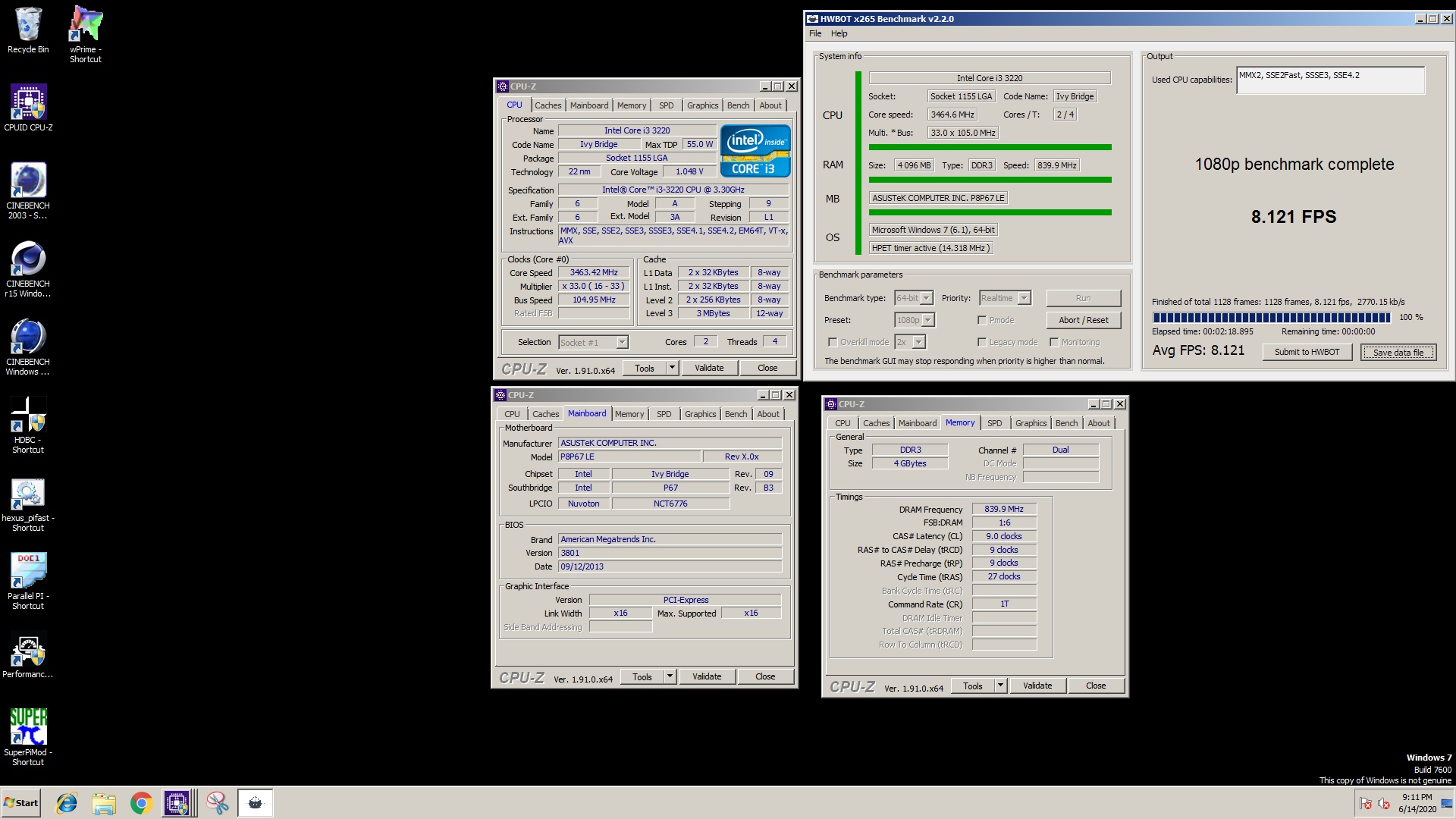Expand Tools arrow in Mainboard window
Screen dimensions: 1456x819
[x=670, y=676]
